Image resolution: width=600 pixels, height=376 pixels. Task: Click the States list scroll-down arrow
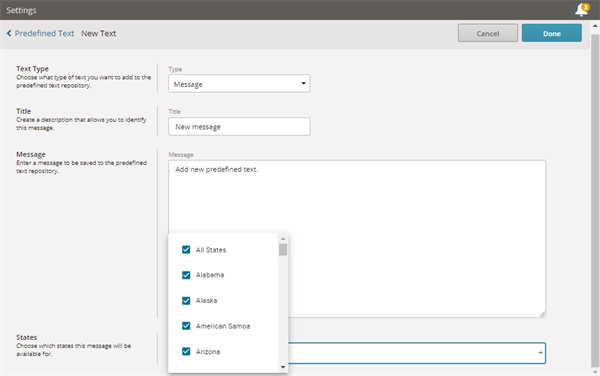(x=283, y=367)
